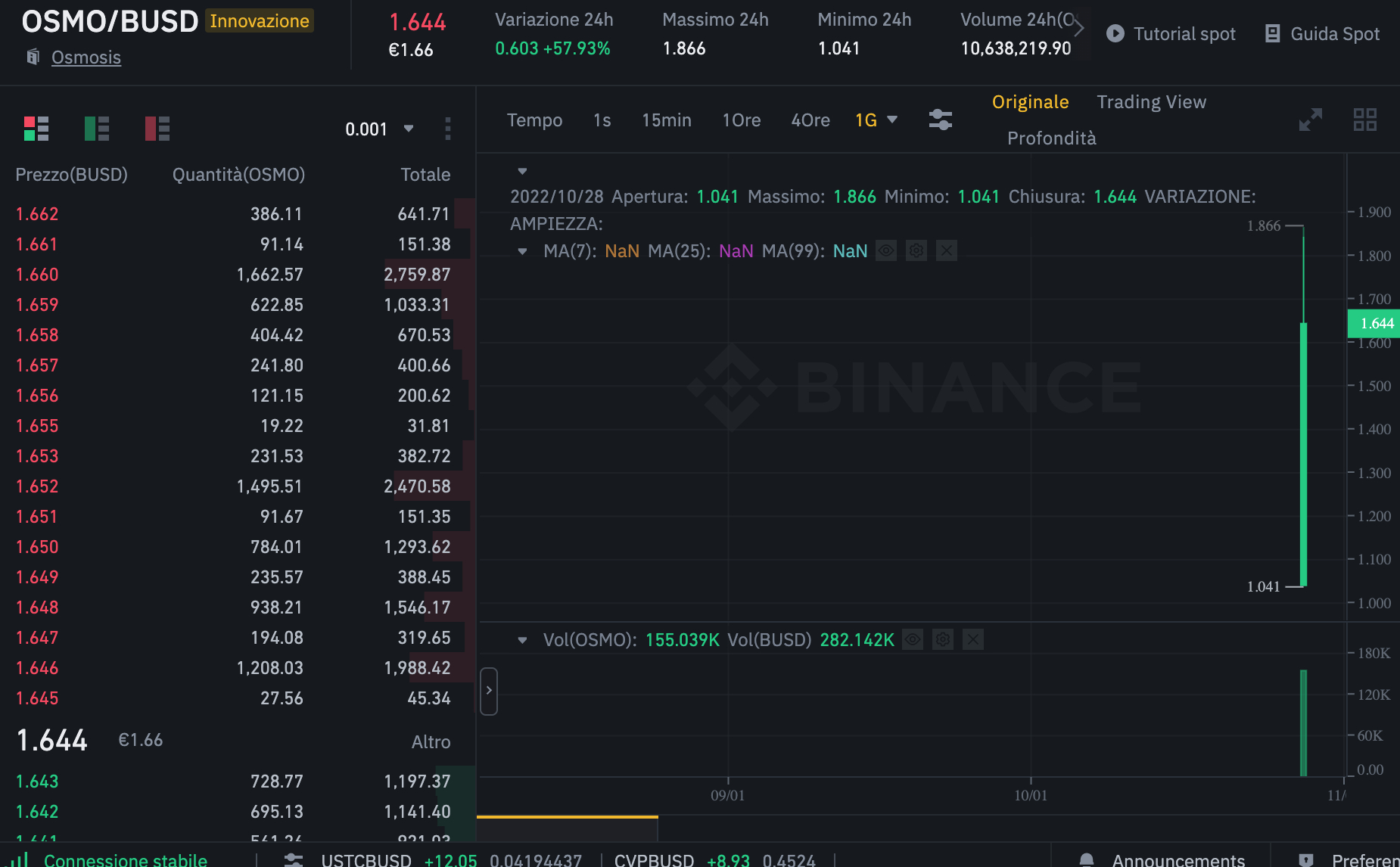Click Connessione stabile status text
Screen dimensions: 1400x867
tap(126, 860)
